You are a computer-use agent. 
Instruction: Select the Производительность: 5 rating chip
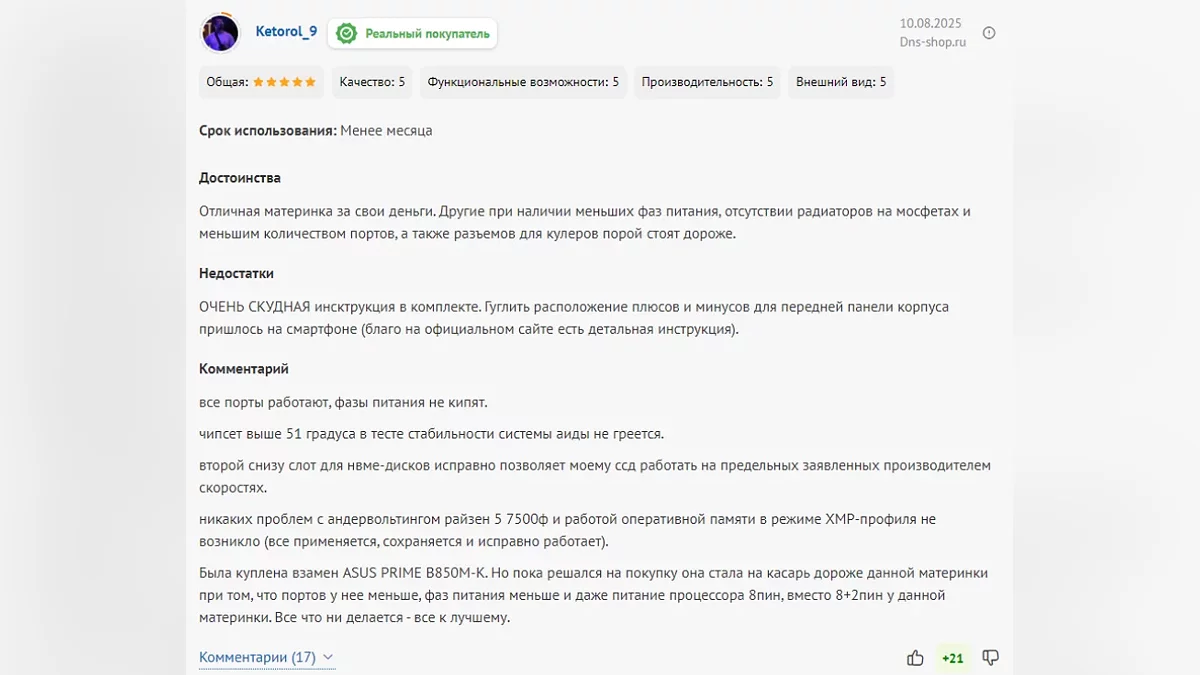coord(707,82)
